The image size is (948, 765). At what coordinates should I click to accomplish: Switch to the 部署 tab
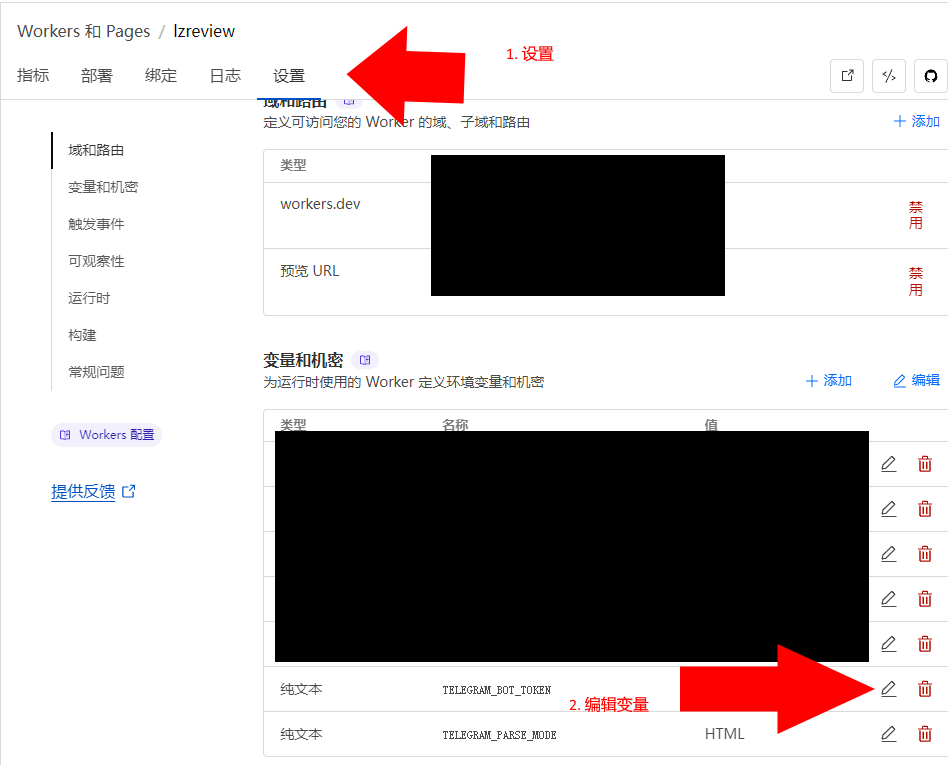point(97,76)
